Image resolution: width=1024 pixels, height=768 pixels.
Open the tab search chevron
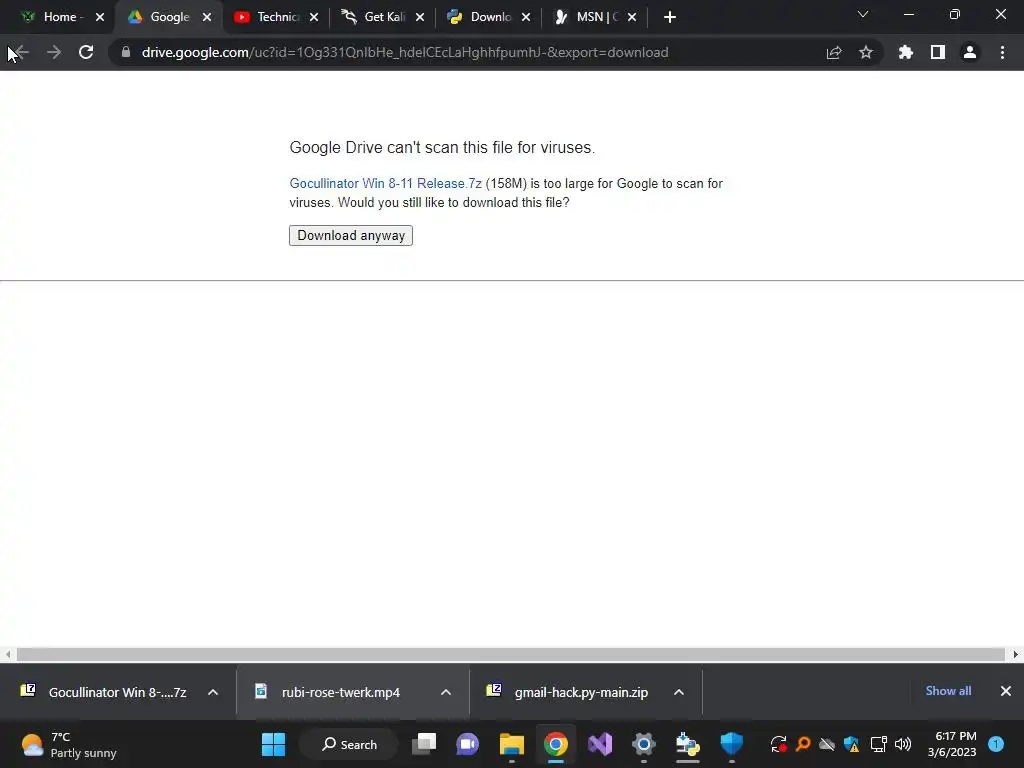pyautogui.click(x=863, y=14)
